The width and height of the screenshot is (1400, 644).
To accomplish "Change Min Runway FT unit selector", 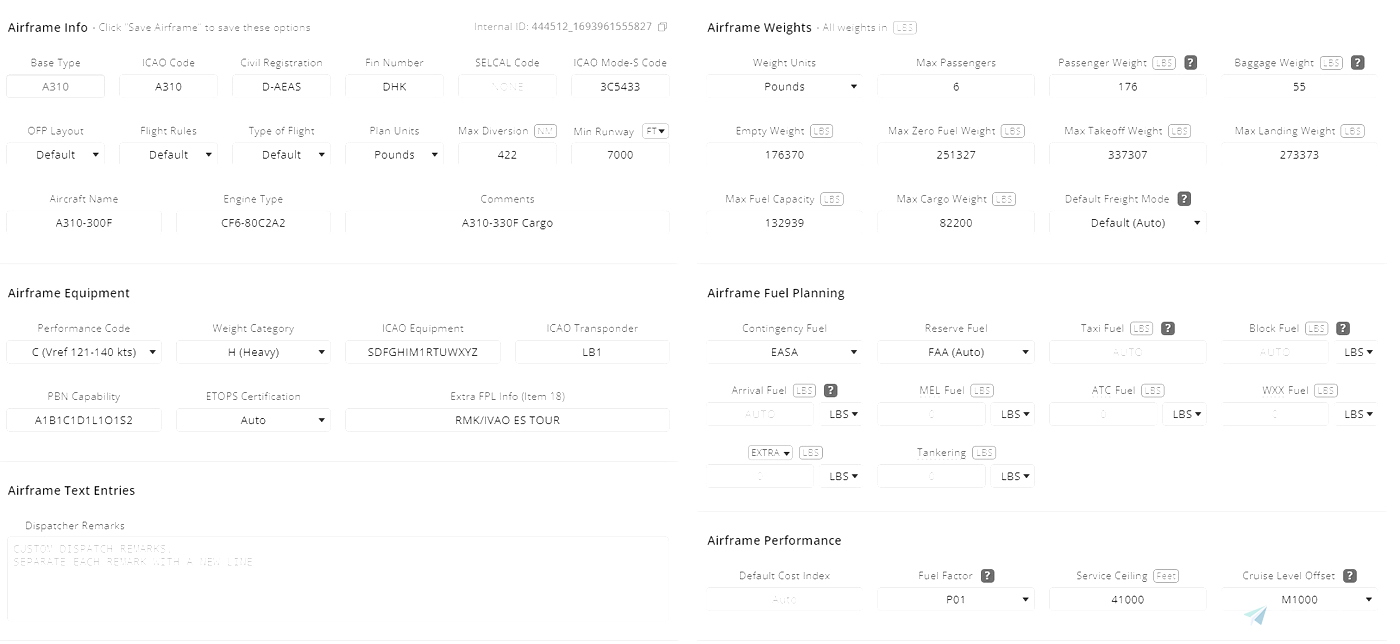I will coord(655,131).
